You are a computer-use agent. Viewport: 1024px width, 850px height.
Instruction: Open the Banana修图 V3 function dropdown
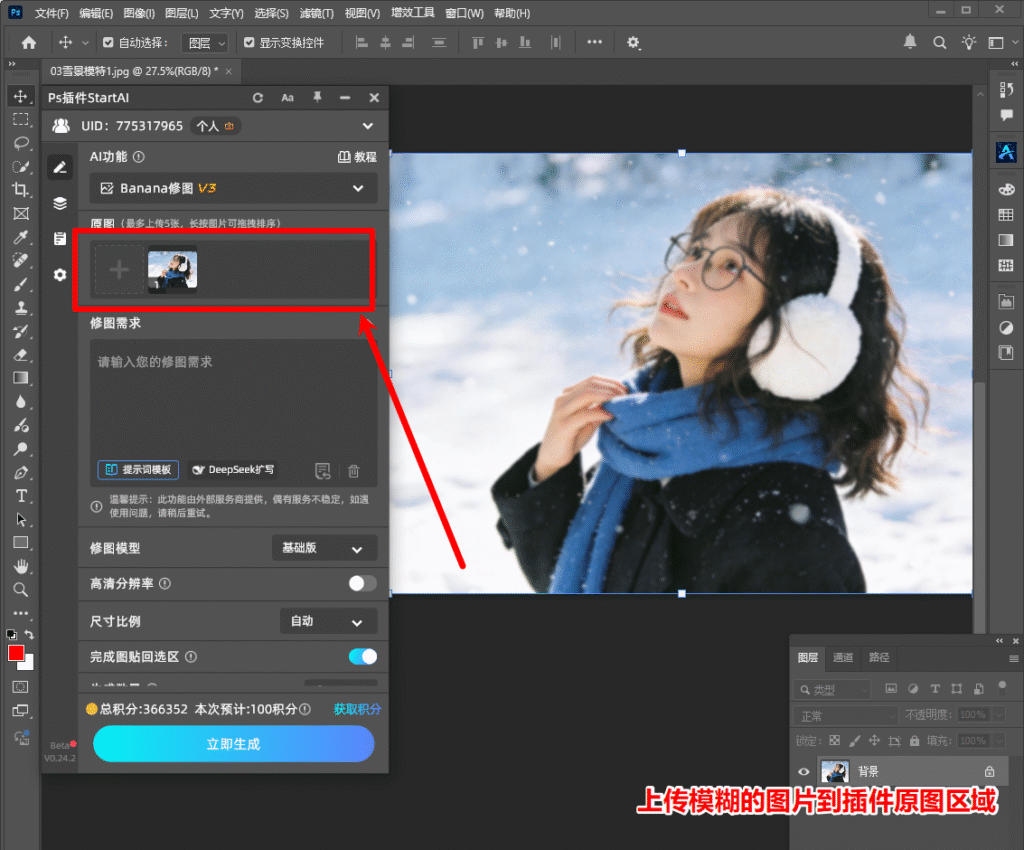[233, 188]
